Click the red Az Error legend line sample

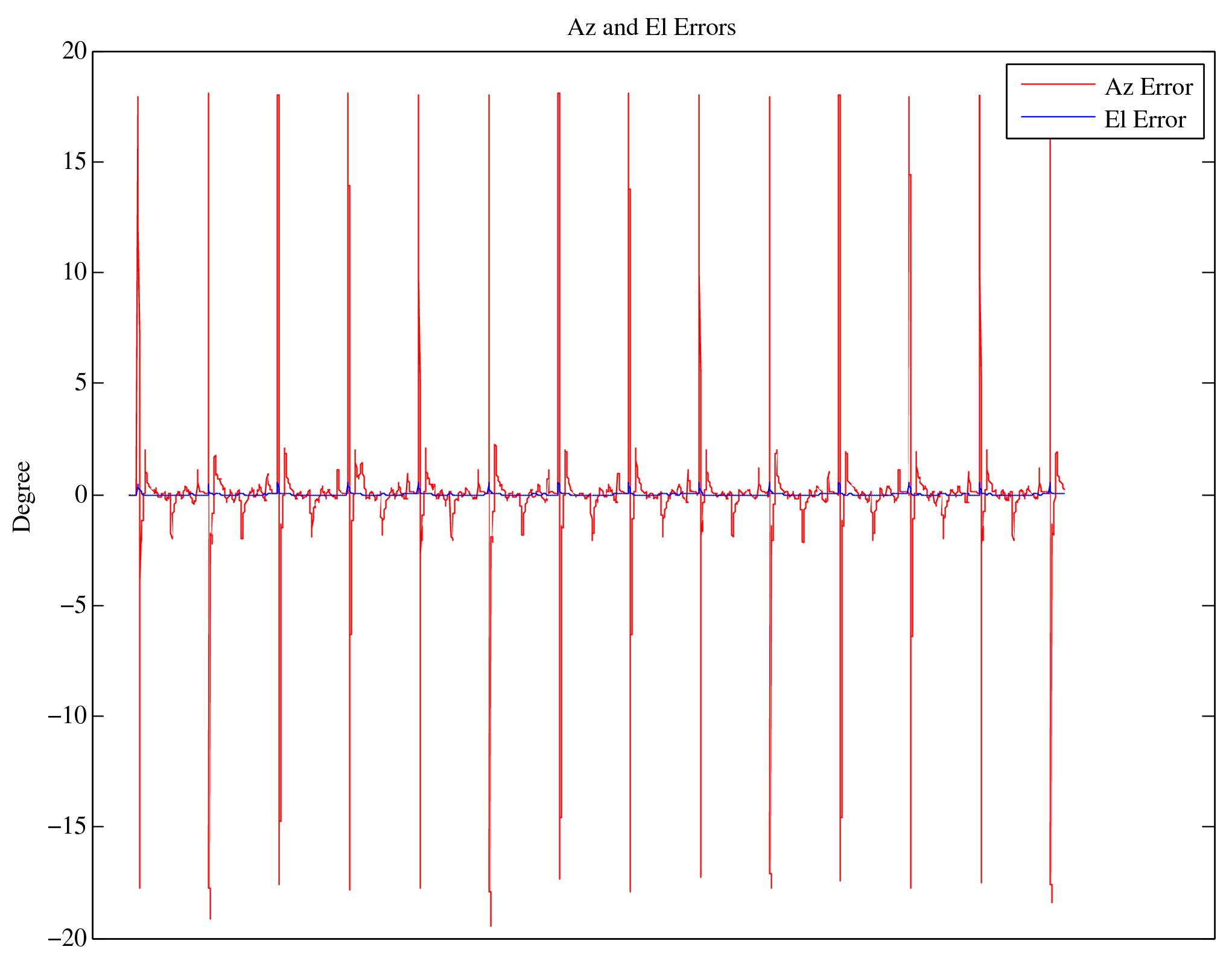click(x=1058, y=85)
